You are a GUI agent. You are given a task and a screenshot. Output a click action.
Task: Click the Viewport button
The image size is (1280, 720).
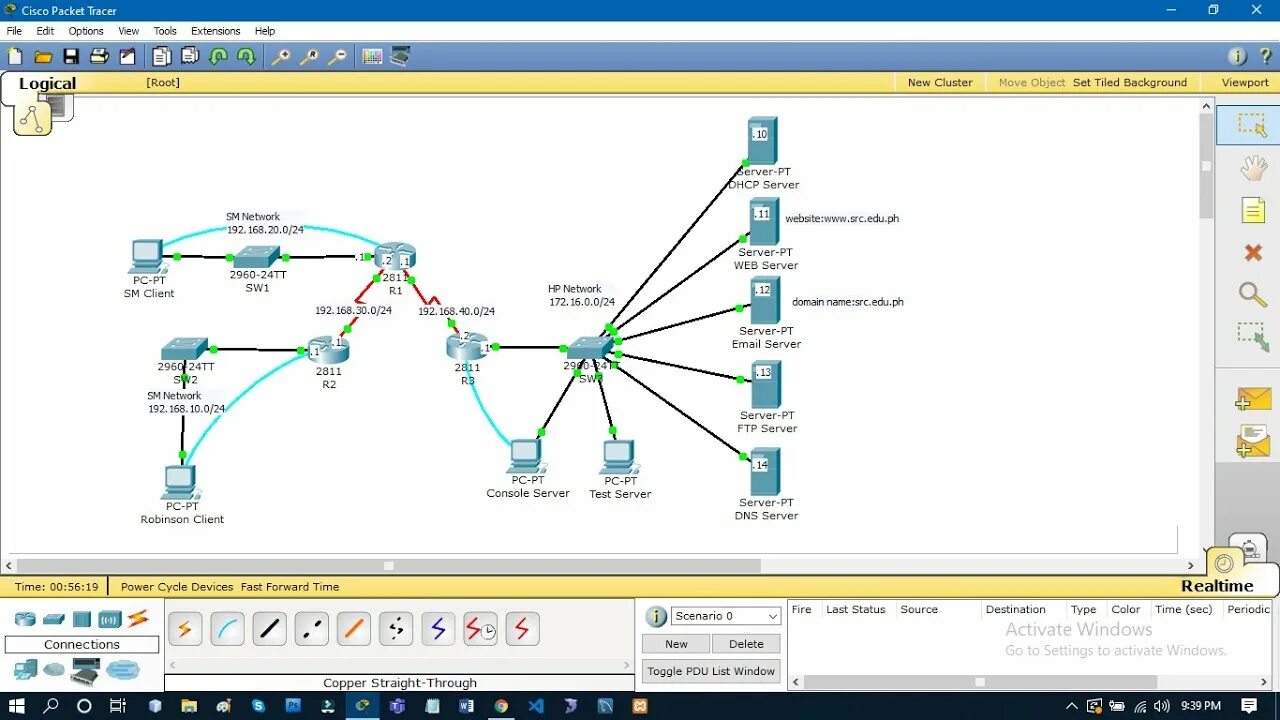(1245, 82)
